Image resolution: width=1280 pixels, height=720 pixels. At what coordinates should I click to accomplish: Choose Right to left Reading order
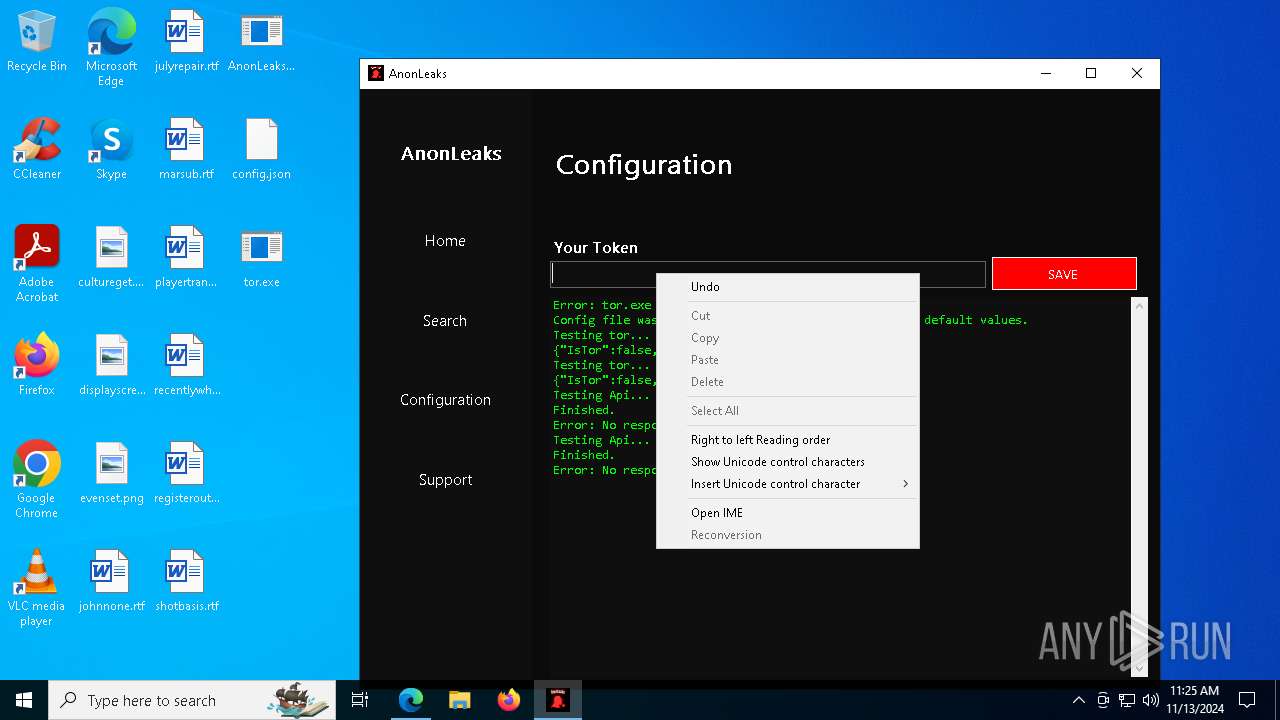(788, 440)
